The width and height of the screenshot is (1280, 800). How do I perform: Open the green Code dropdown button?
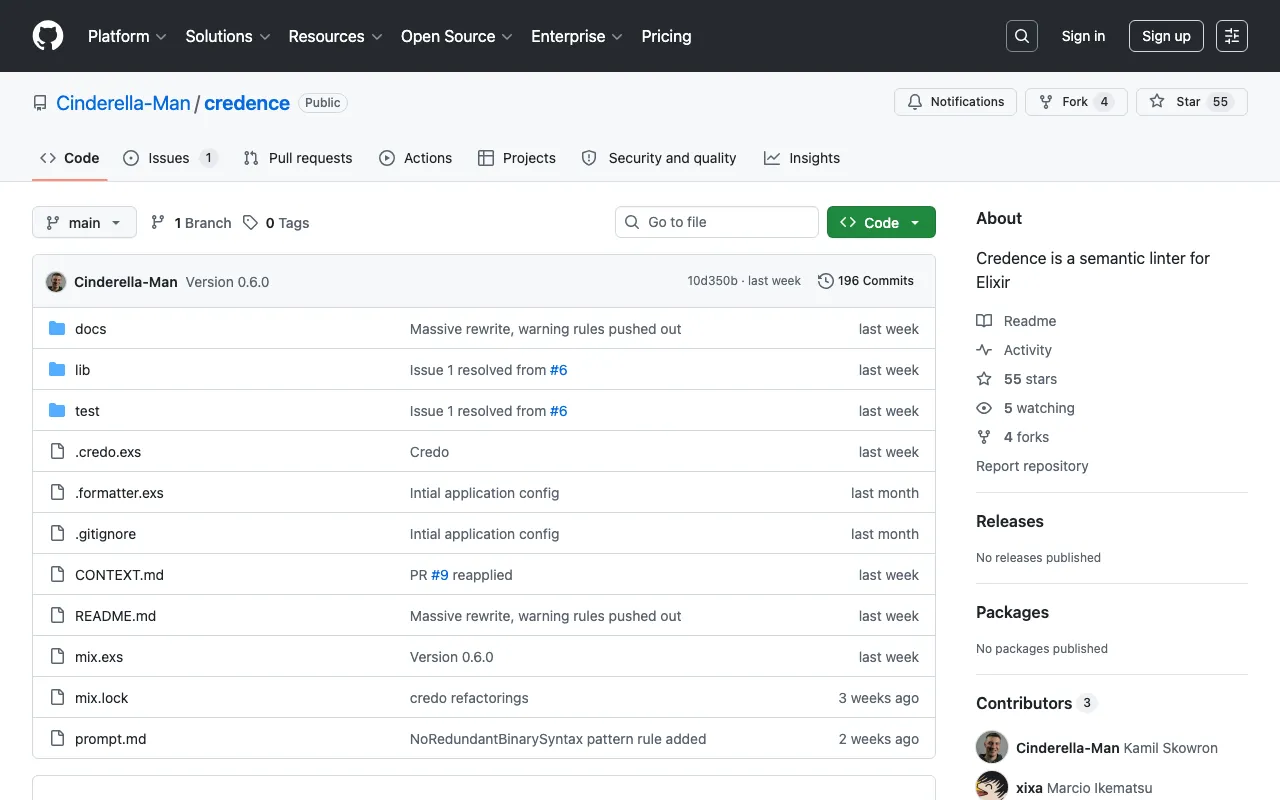[x=881, y=222]
